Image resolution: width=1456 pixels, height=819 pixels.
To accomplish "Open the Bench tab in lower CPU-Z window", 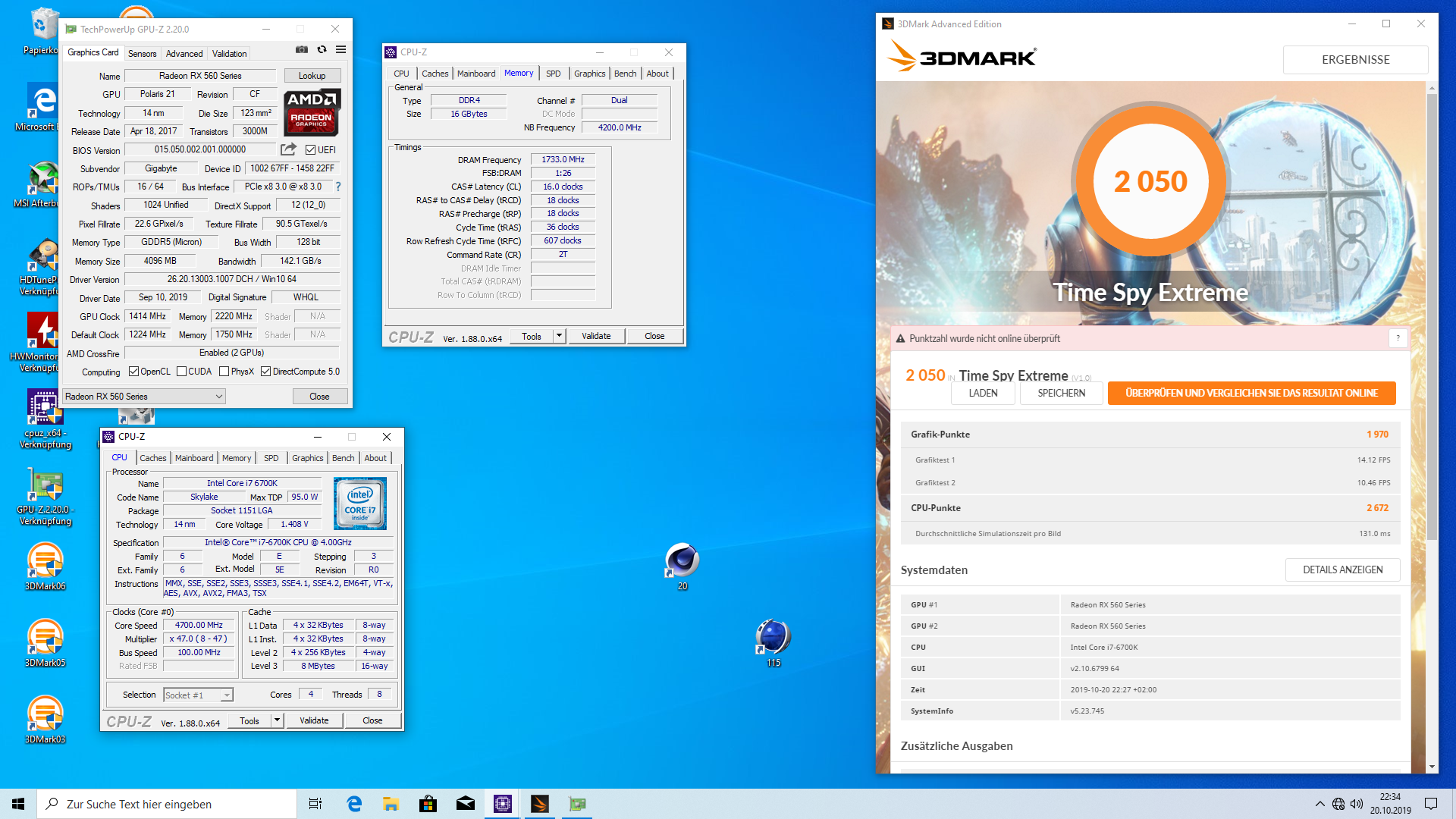I will coord(343,458).
